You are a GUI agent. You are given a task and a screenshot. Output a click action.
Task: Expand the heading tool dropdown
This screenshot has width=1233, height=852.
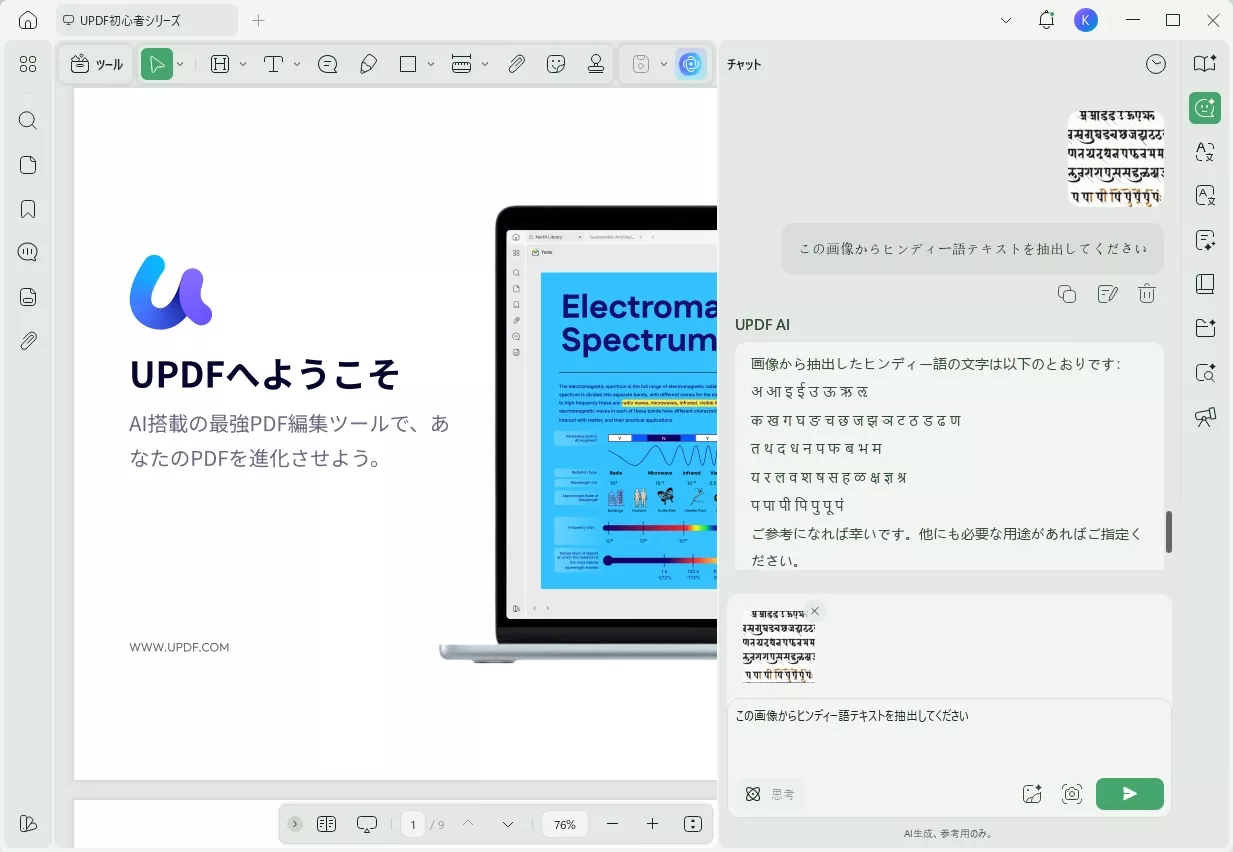coord(242,63)
